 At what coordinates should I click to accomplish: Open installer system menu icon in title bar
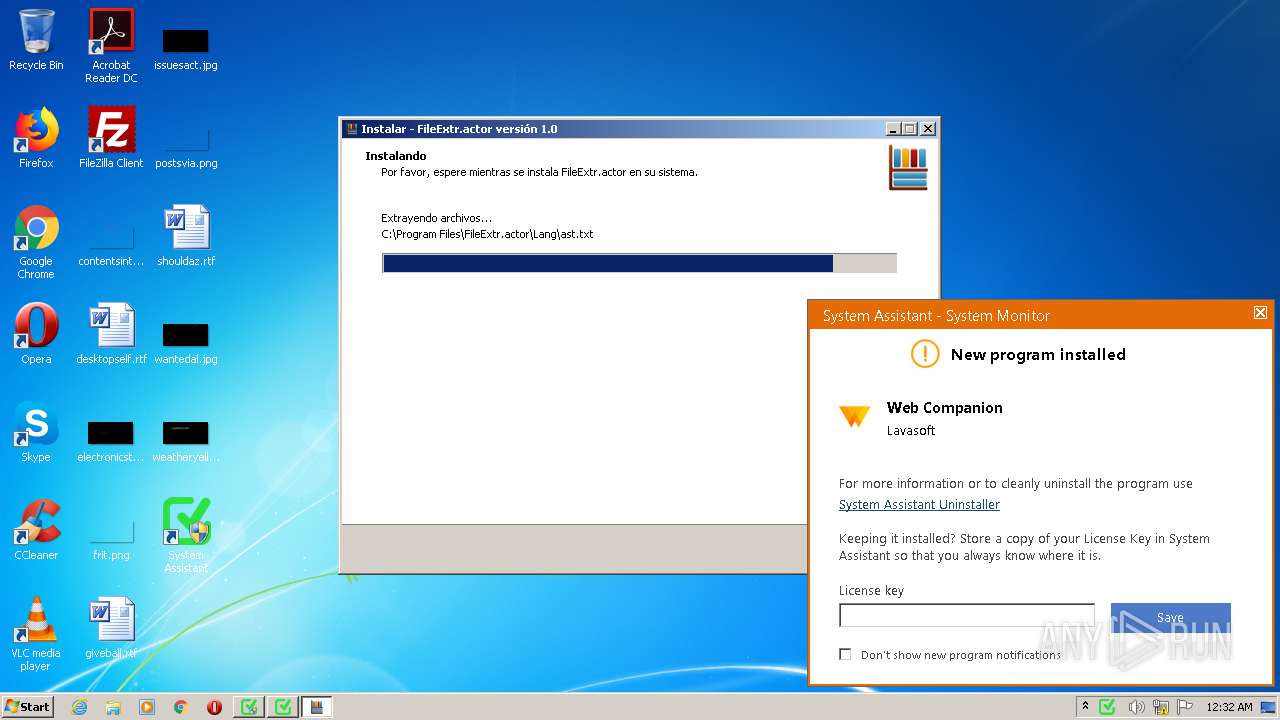coord(351,129)
